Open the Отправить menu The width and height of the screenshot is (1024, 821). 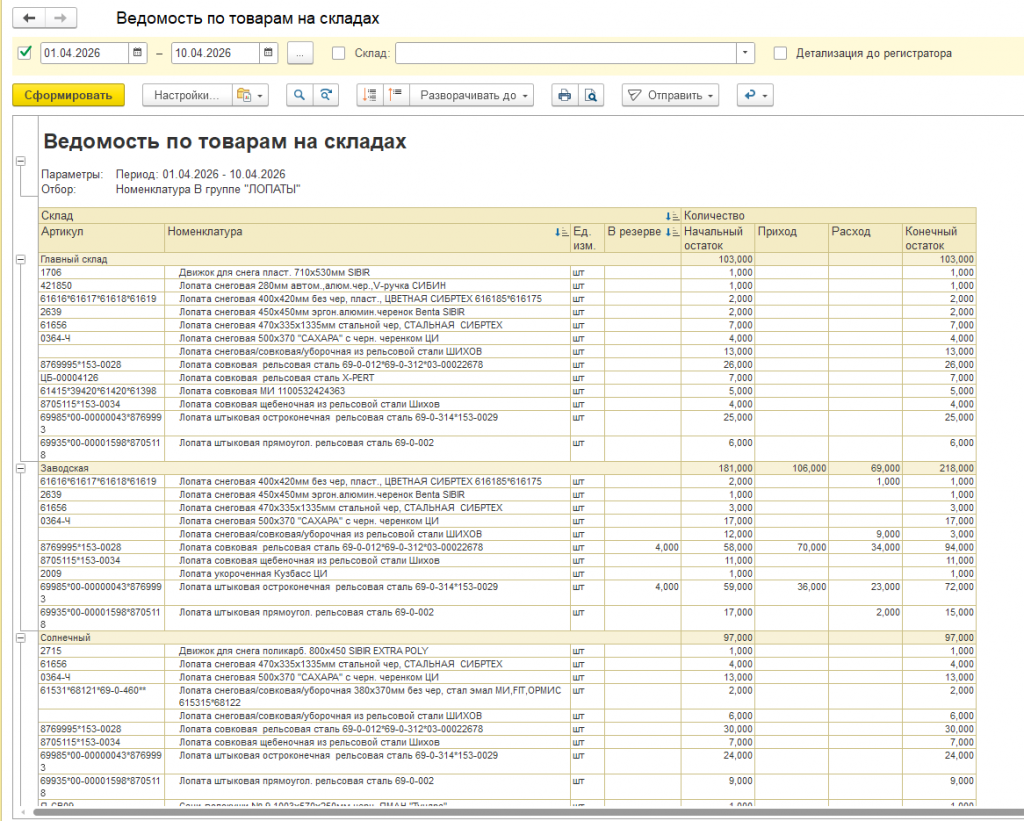(x=670, y=95)
